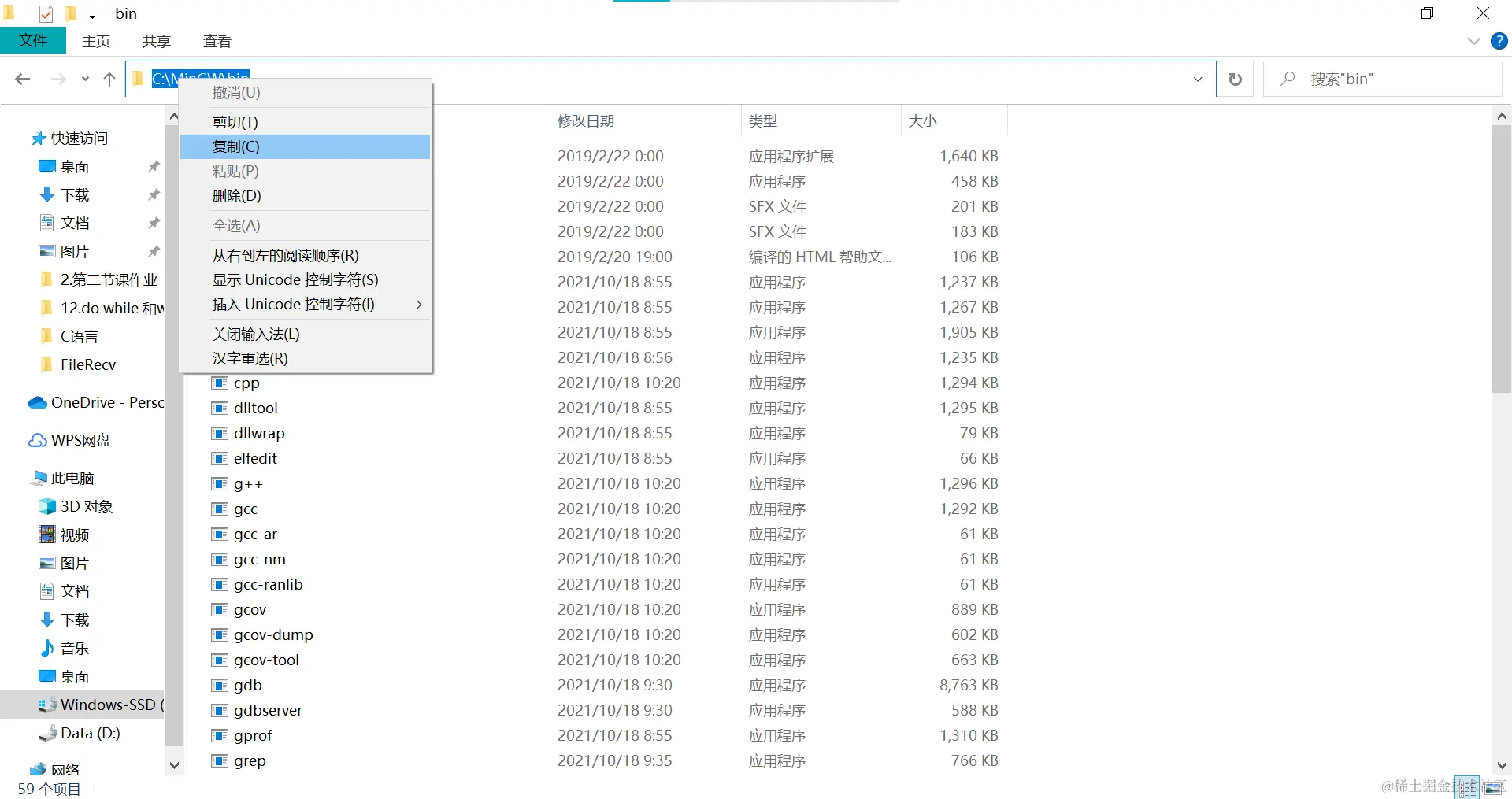Switch to large icons view in status bar
Image resolution: width=1512 pixels, height=799 pixels.
[1494, 788]
